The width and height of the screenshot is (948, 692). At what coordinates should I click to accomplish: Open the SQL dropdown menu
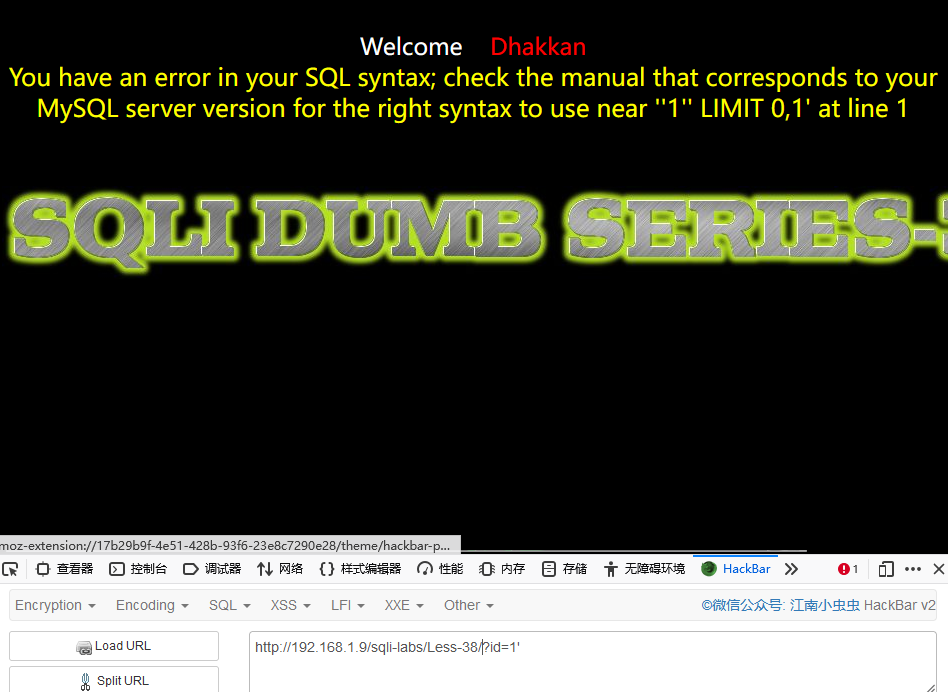point(229,605)
